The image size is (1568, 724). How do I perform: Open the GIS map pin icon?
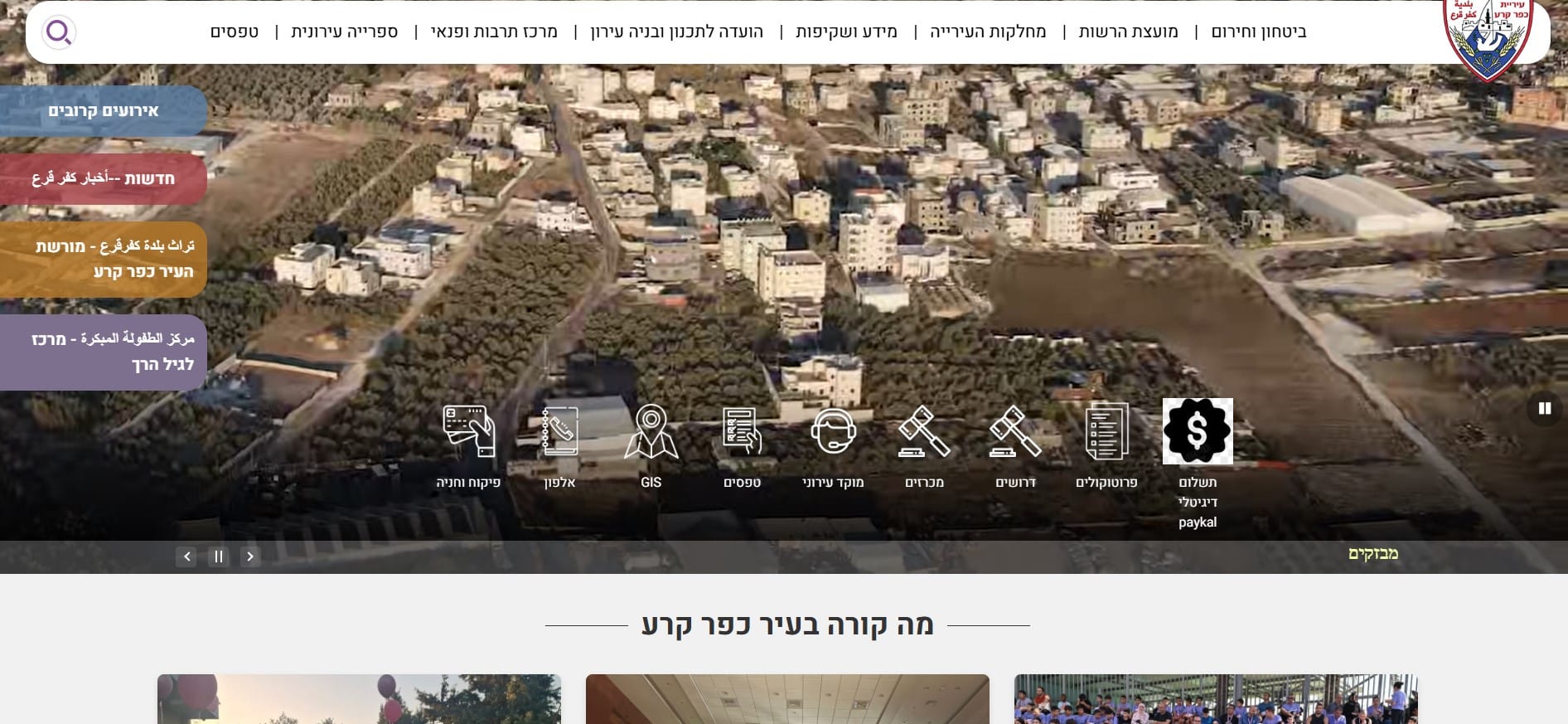click(x=651, y=431)
